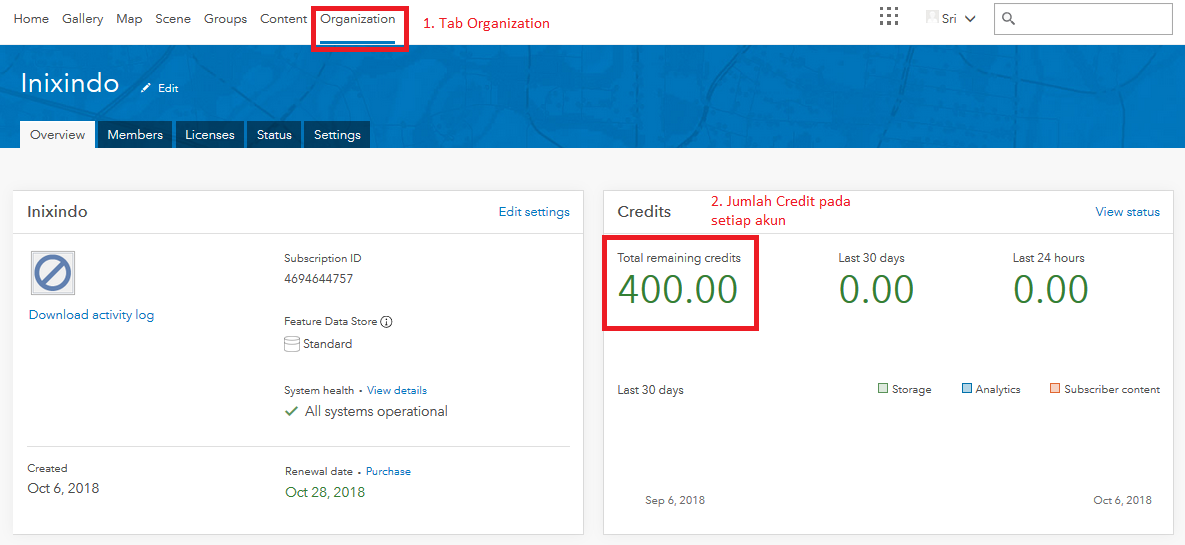Viewport: 1185px width, 545px height.
Task: Switch to the Members tab
Action: coord(135,135)
